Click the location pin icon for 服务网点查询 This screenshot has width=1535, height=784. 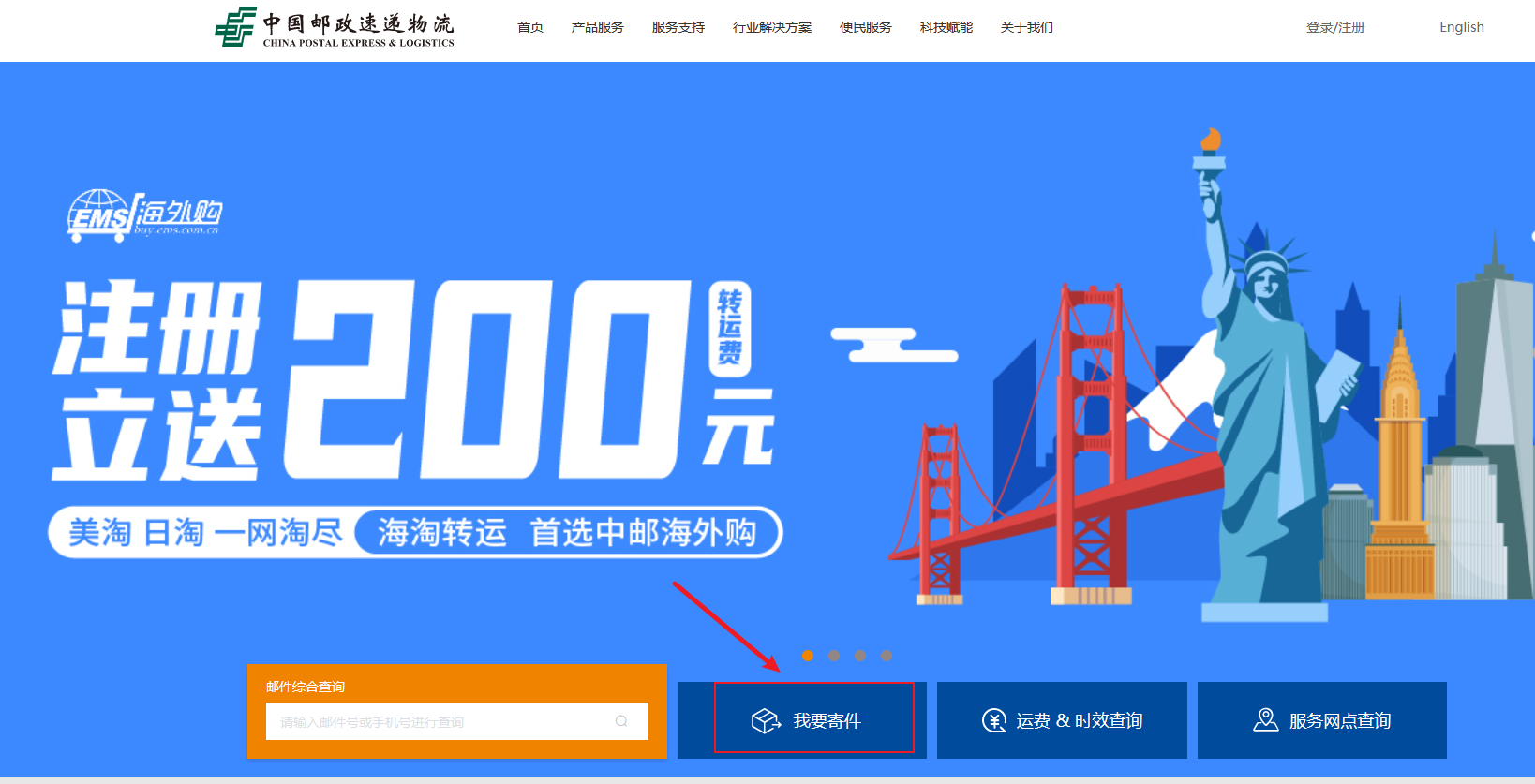tap(1265, 719)
